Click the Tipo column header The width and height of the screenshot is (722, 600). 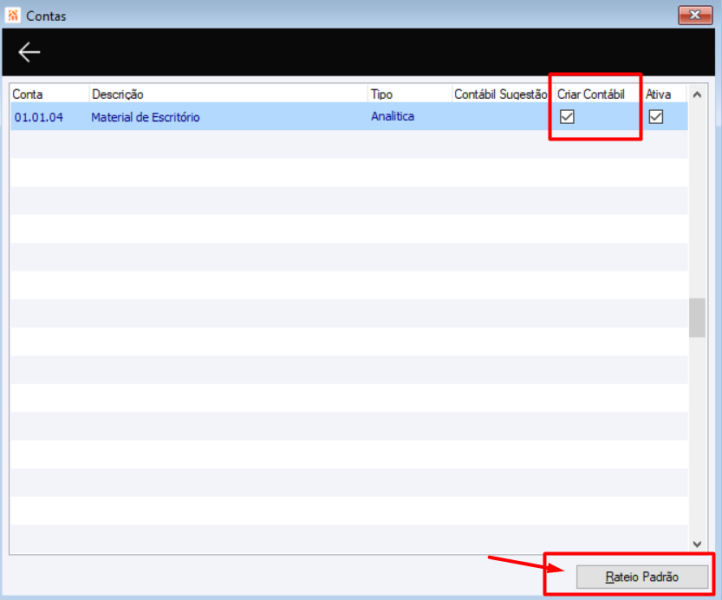pos(409,94)
